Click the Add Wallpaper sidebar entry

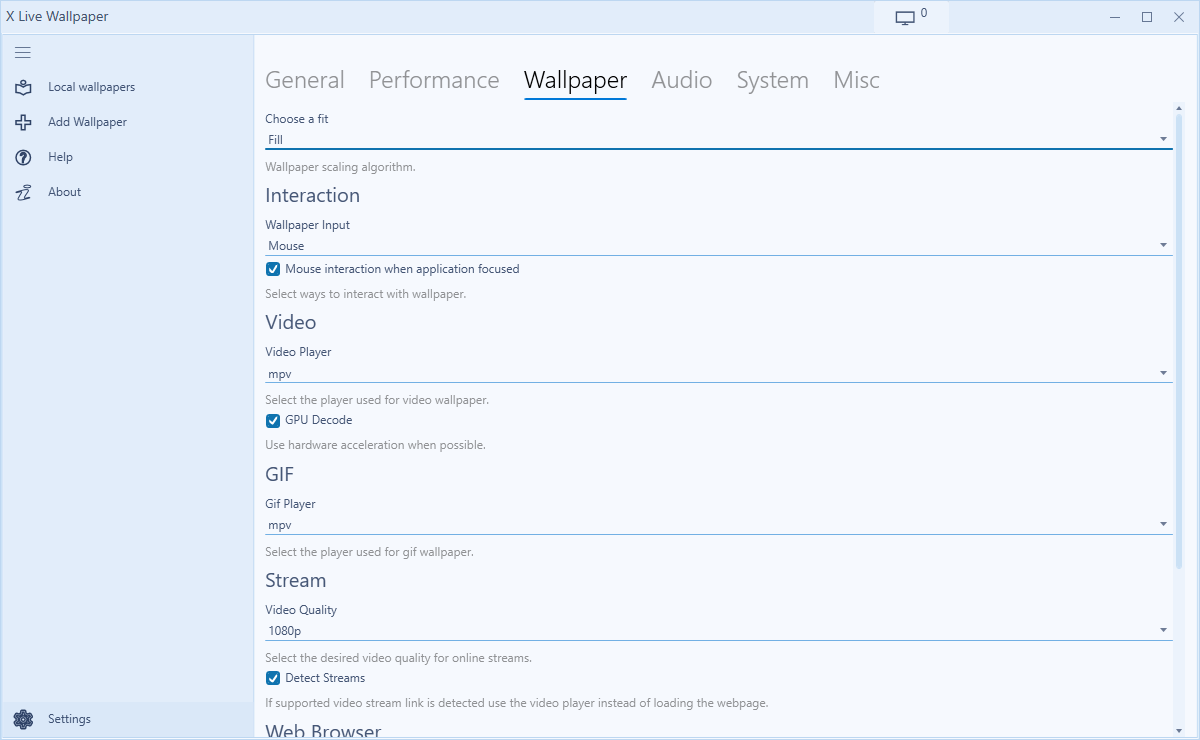[x=86, y=121]
